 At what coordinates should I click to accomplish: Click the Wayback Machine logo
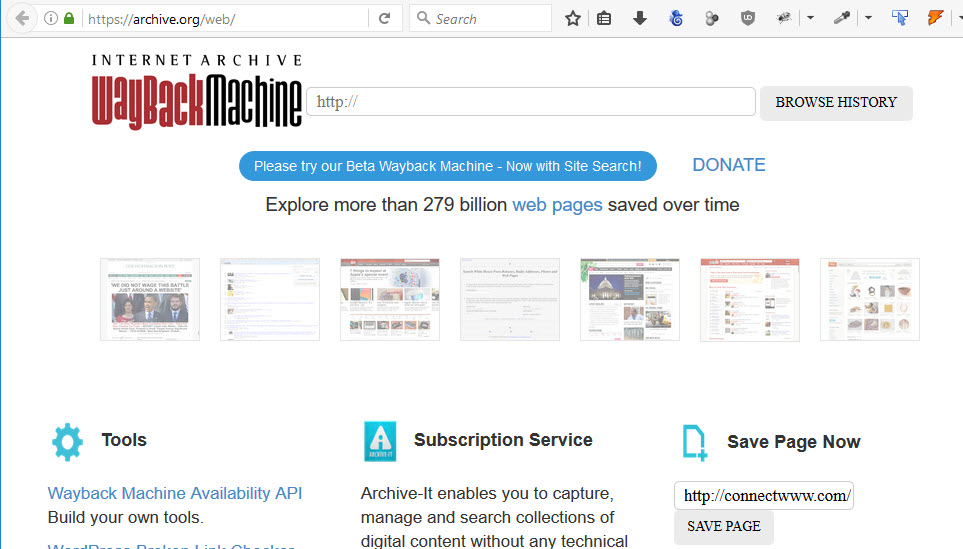197,92
